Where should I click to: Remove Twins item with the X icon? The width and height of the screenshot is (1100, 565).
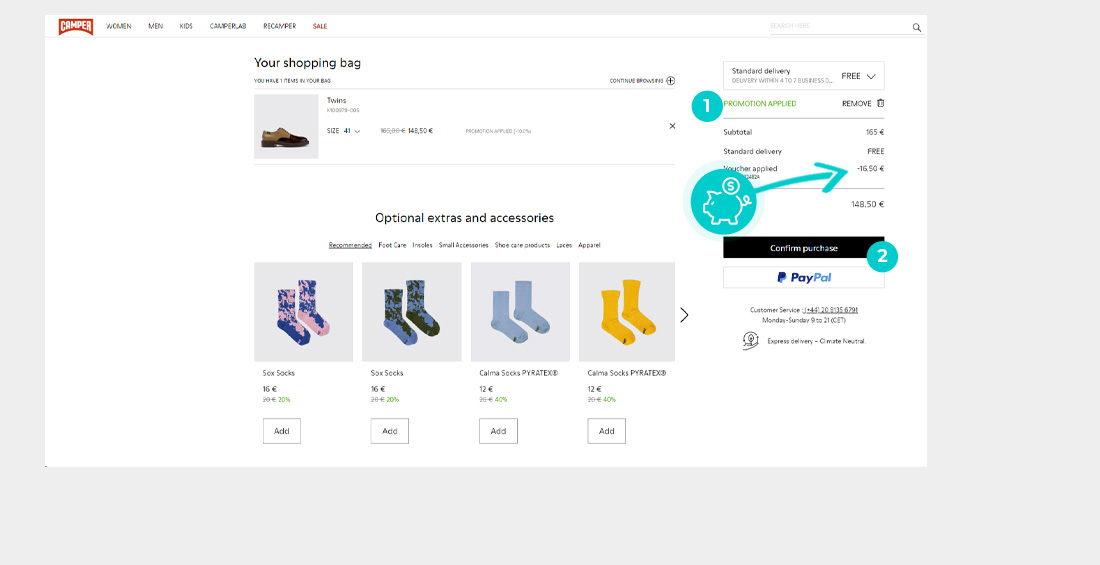pos(672,126)
